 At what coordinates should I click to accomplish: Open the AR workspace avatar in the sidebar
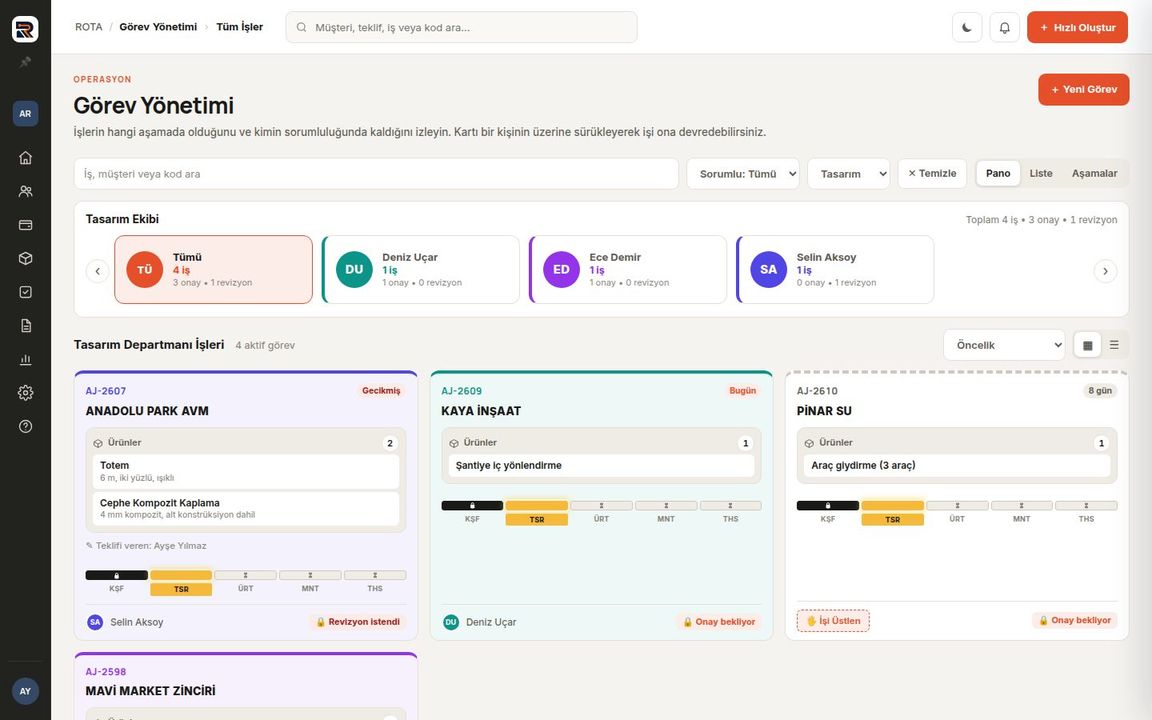25,113
